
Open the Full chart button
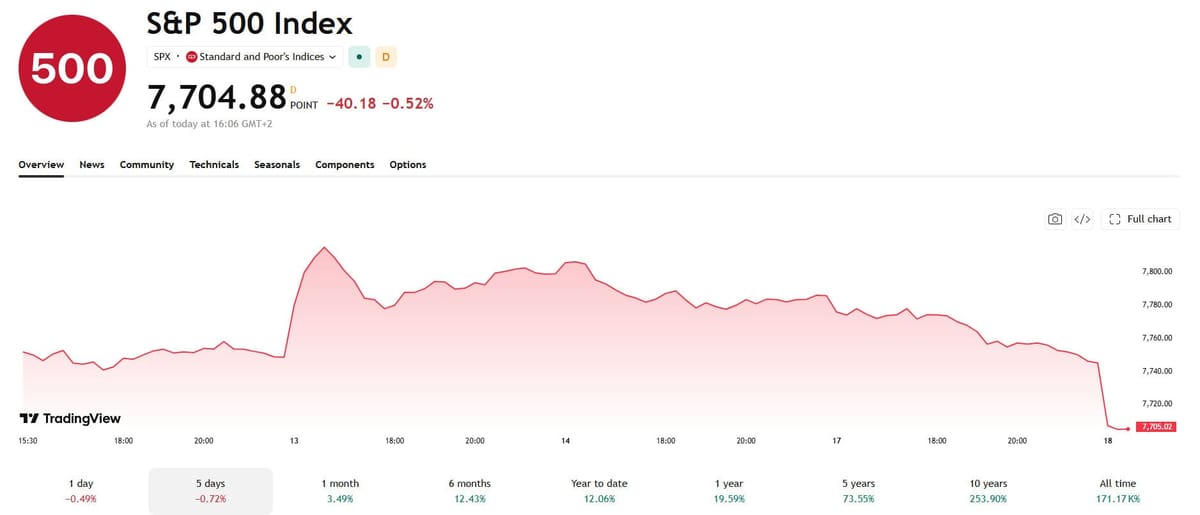point(1140,219)
